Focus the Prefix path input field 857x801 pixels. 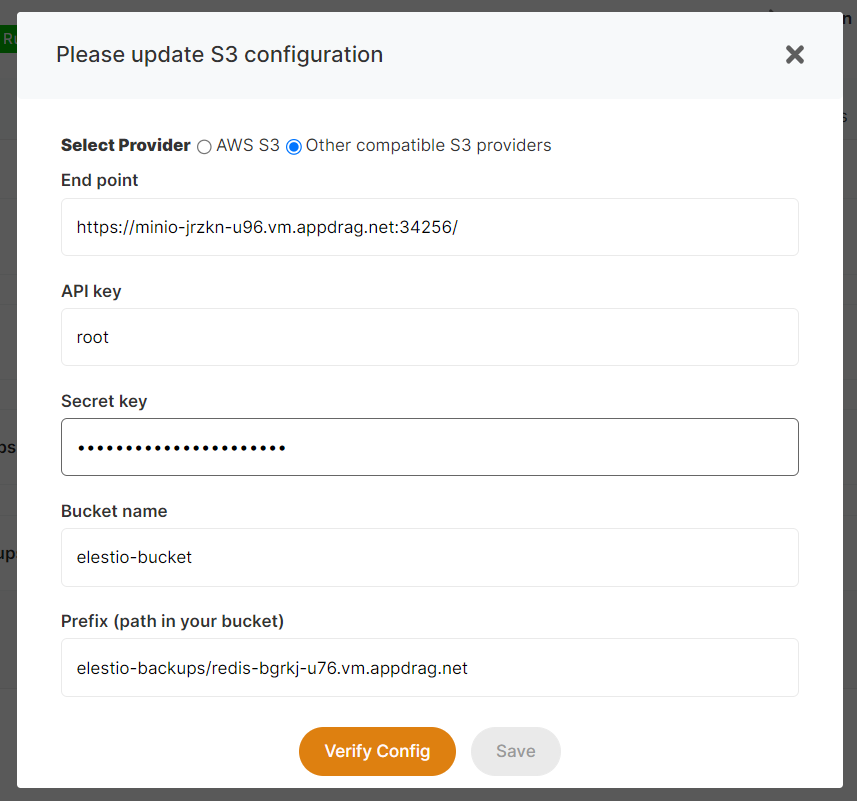(x=429, y=667)
